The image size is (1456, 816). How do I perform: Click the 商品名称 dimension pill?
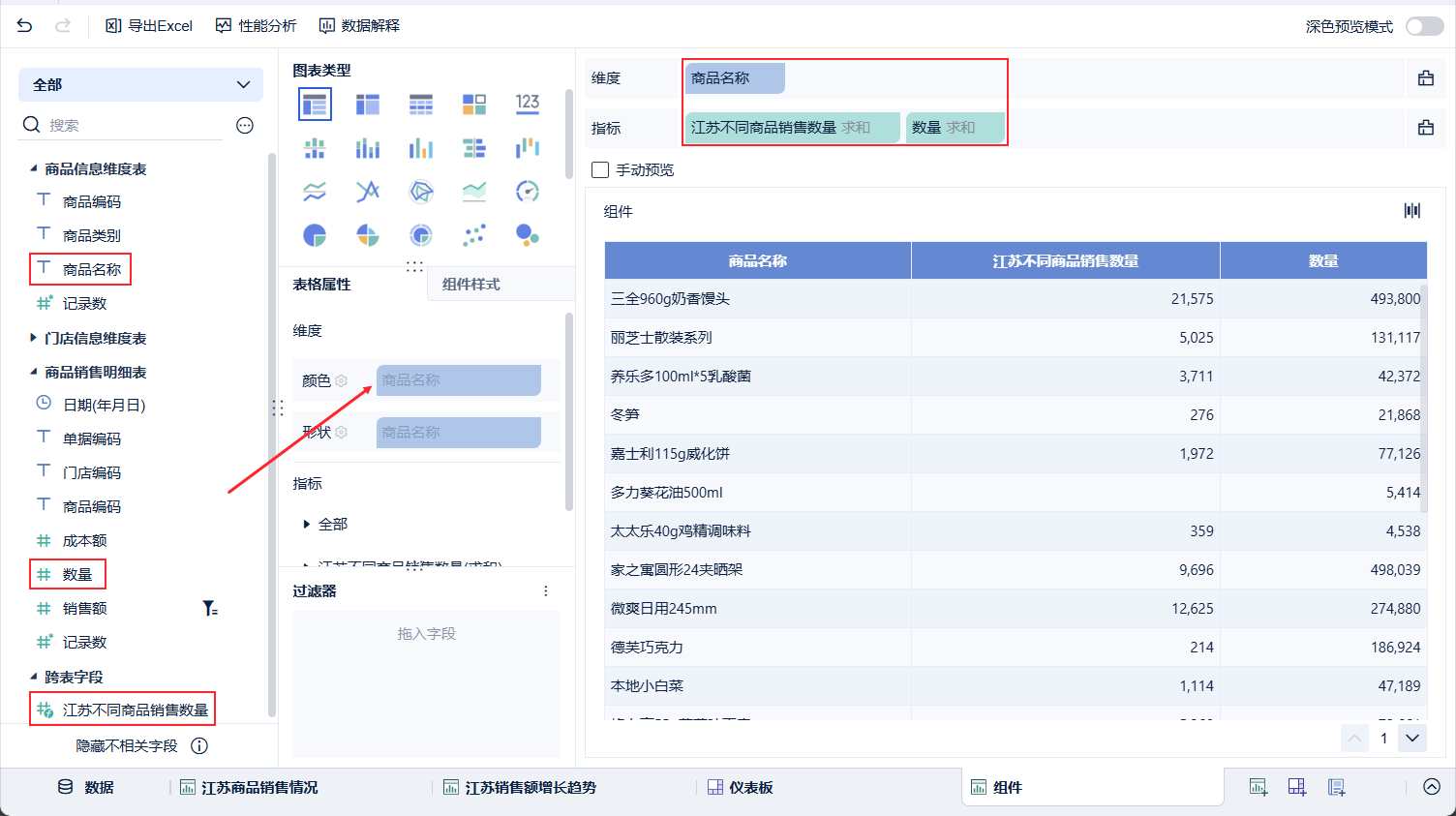(735, 78)
